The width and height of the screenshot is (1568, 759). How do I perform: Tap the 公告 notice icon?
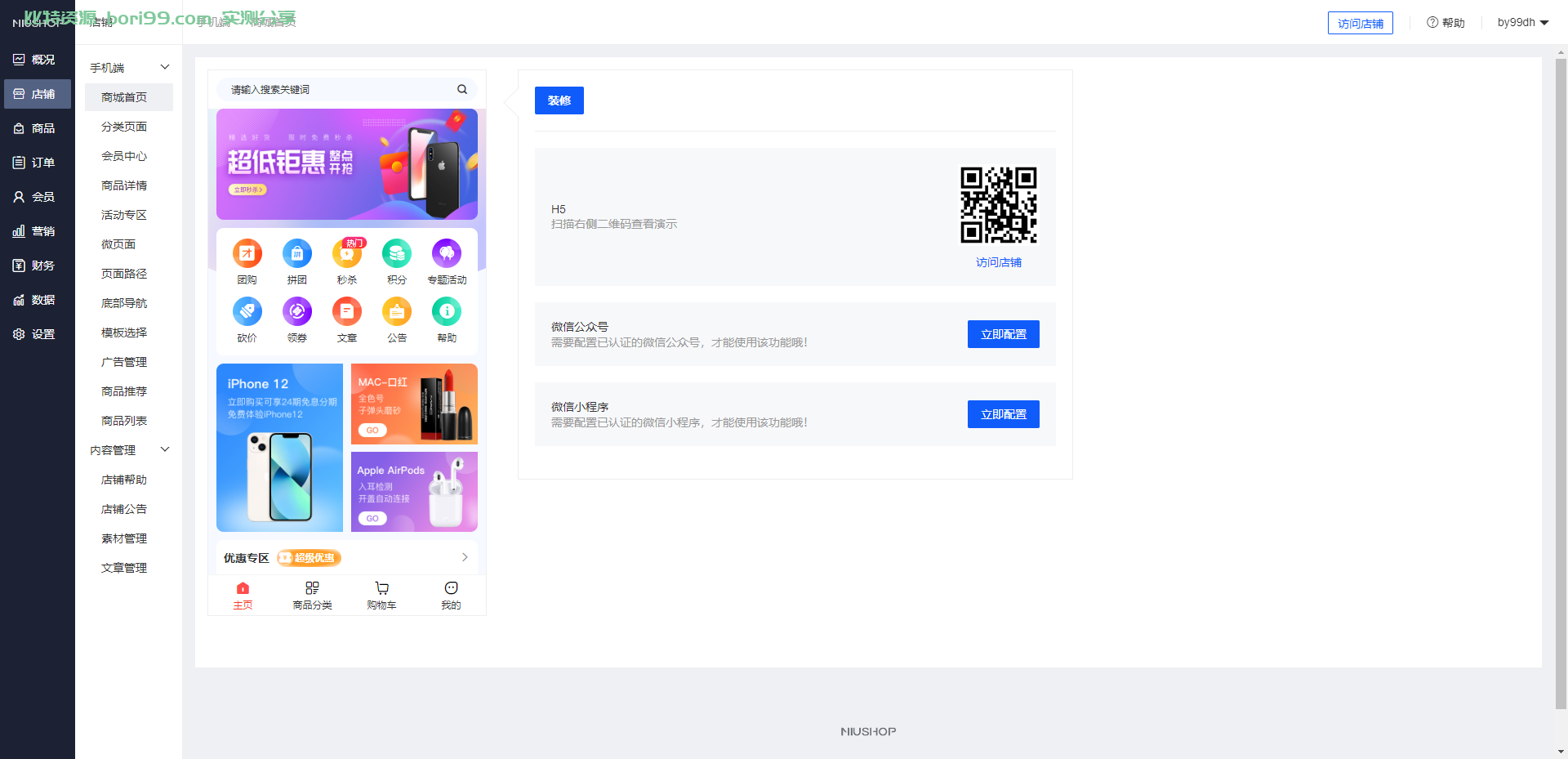click(397, 311)
